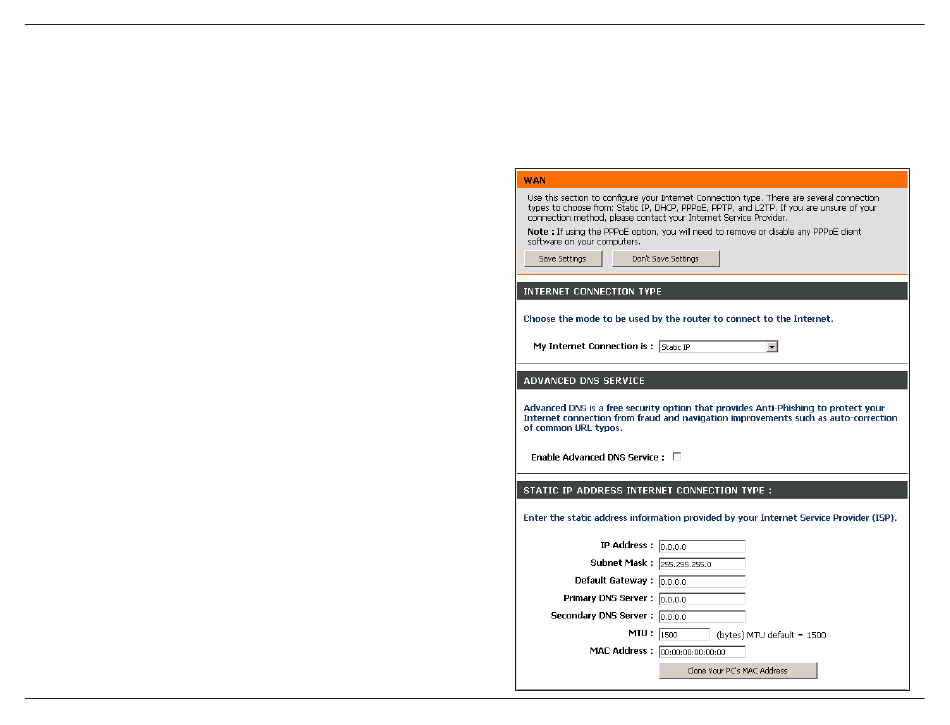Click the Secondary DNS Server field
950x725 pixels.
coord(702,617)
